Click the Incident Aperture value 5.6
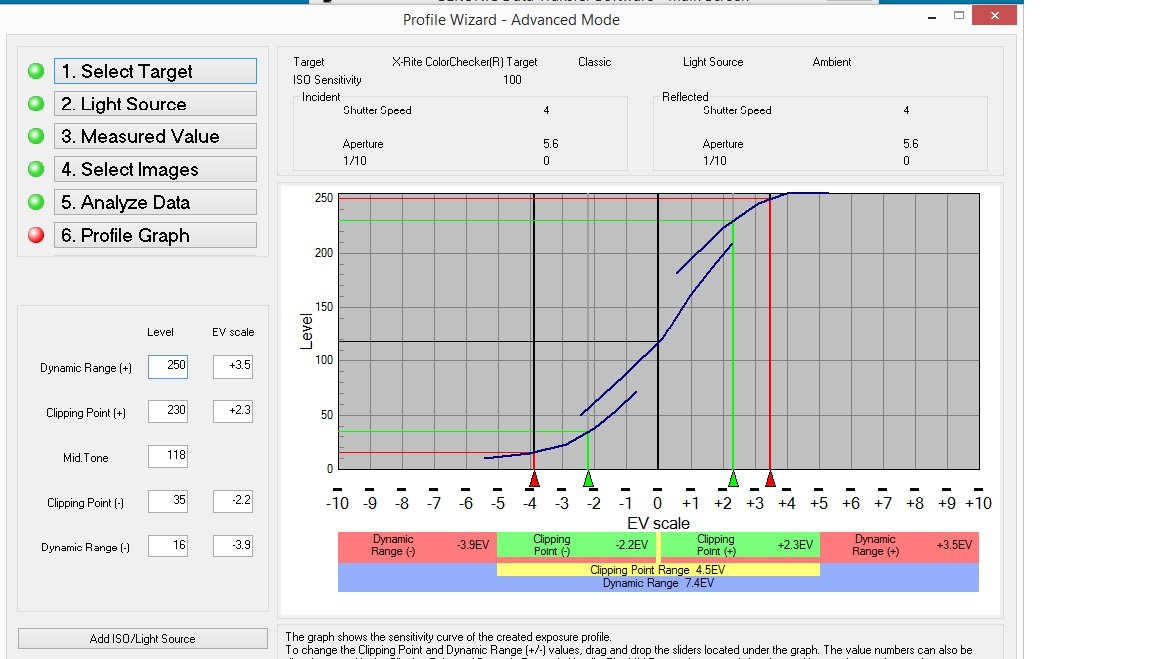 pos(550,144)
